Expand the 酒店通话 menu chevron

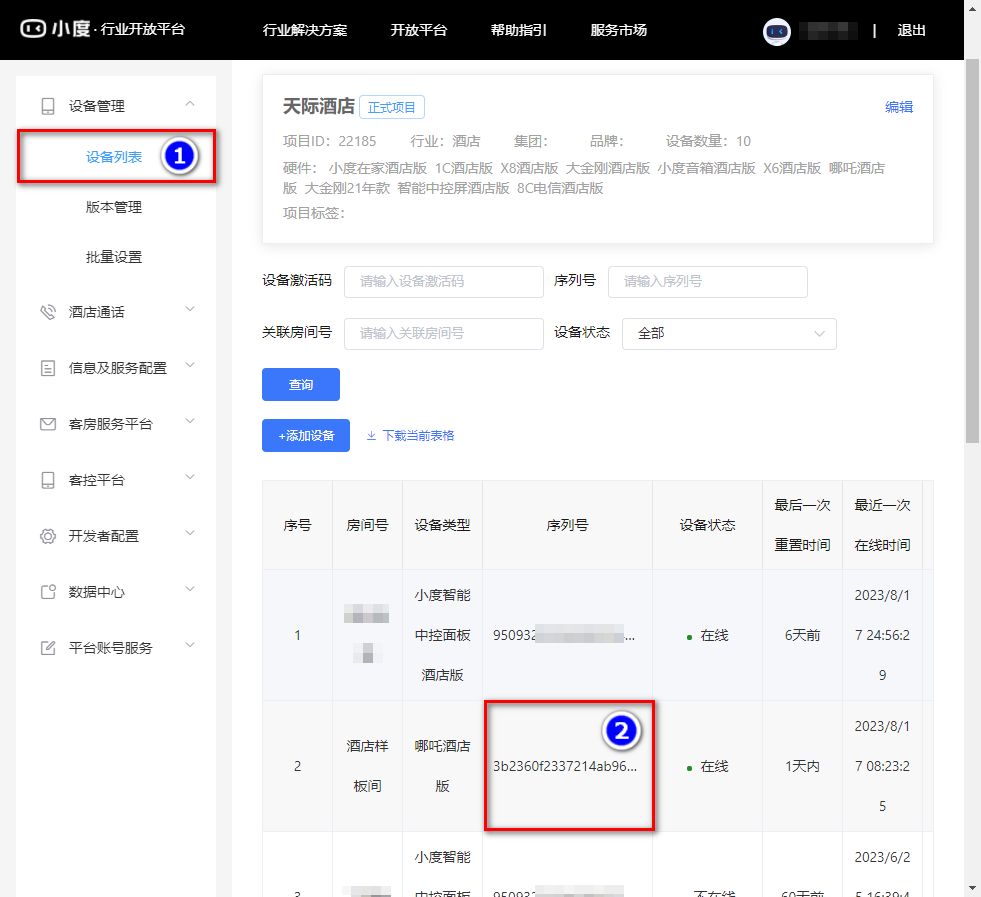[190, 309]
